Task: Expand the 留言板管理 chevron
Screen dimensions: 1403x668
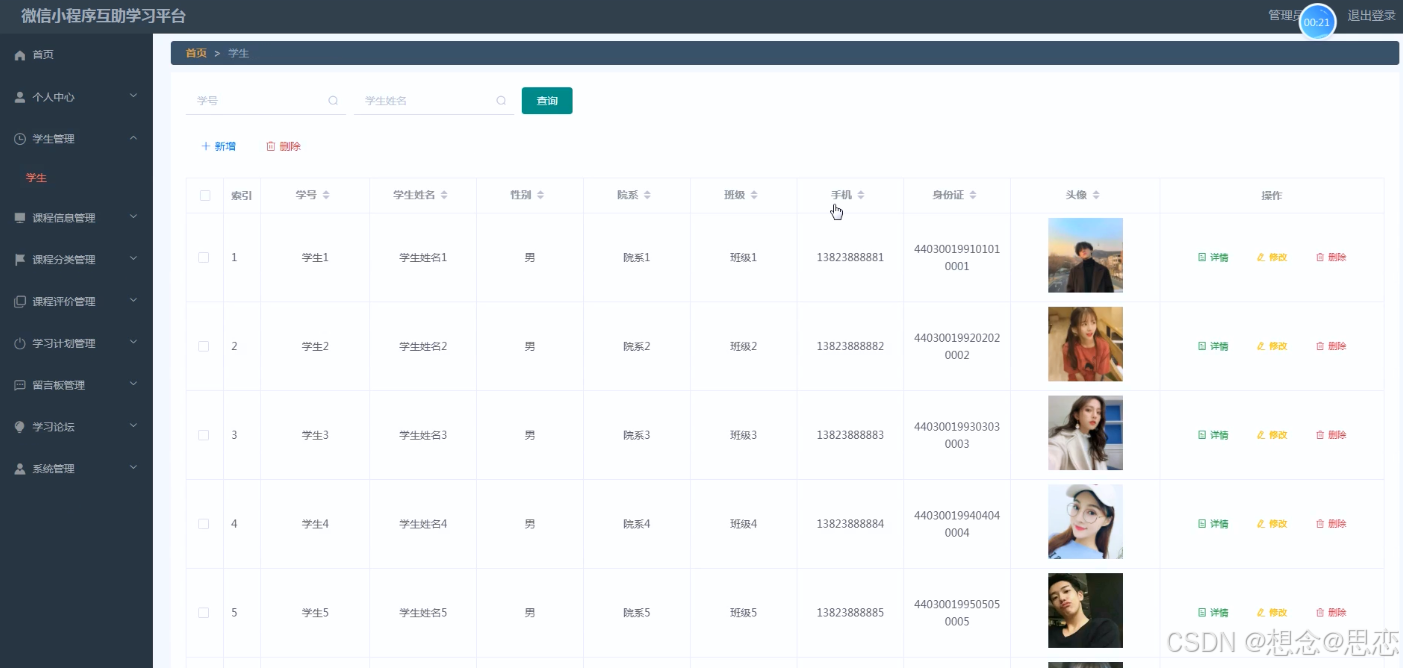Action: pyautogui.click(x=133, y=385)
